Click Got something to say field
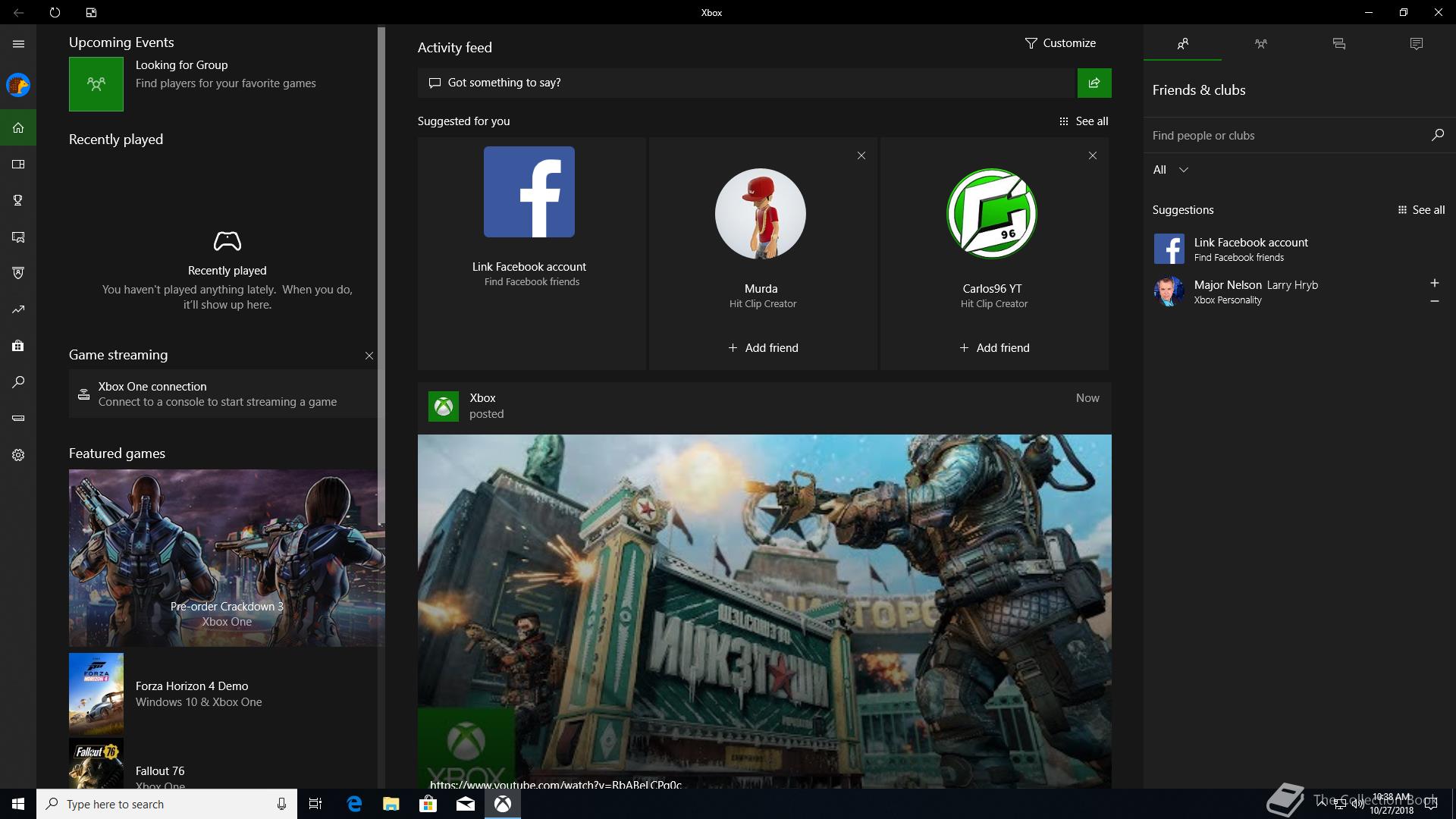 747,83
